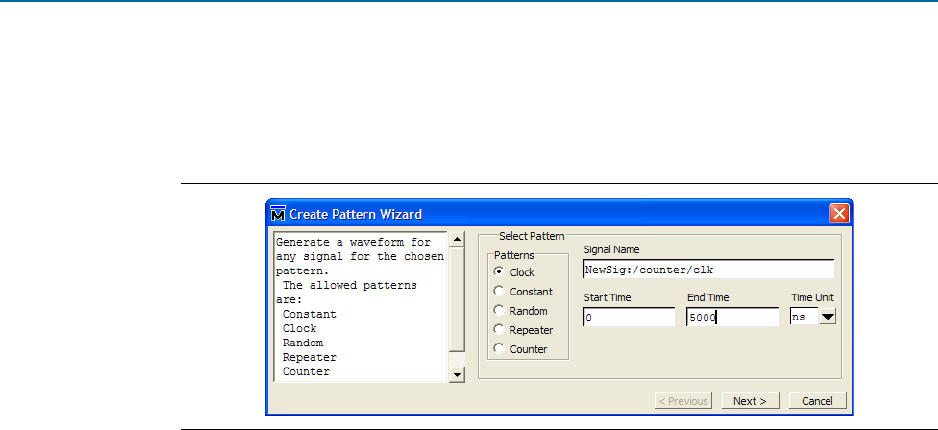Choose the Repeater pattern option

(498, 330)
